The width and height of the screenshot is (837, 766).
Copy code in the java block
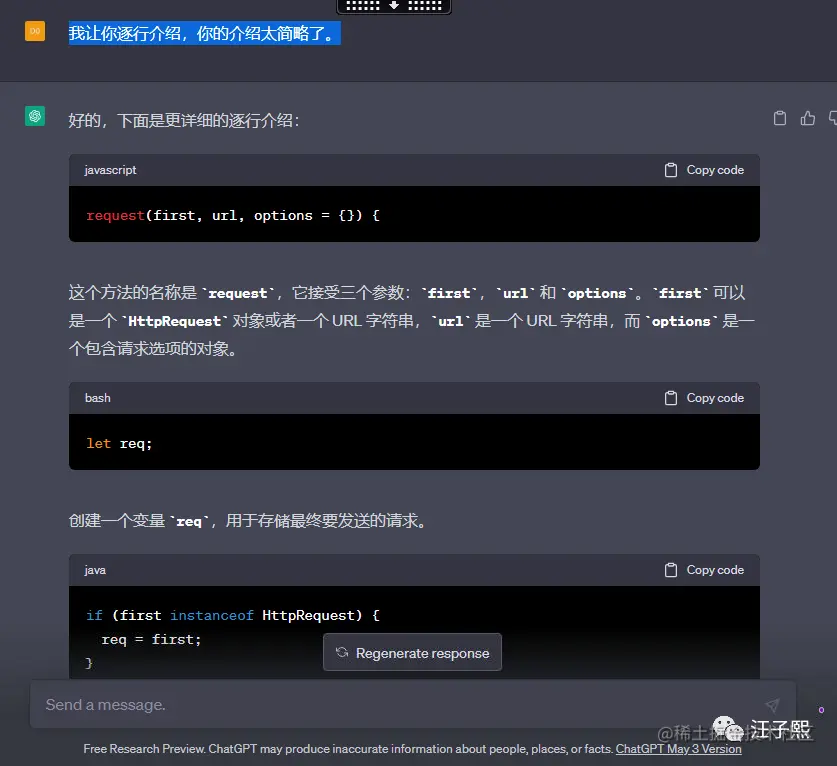click(x=704, y=570)
